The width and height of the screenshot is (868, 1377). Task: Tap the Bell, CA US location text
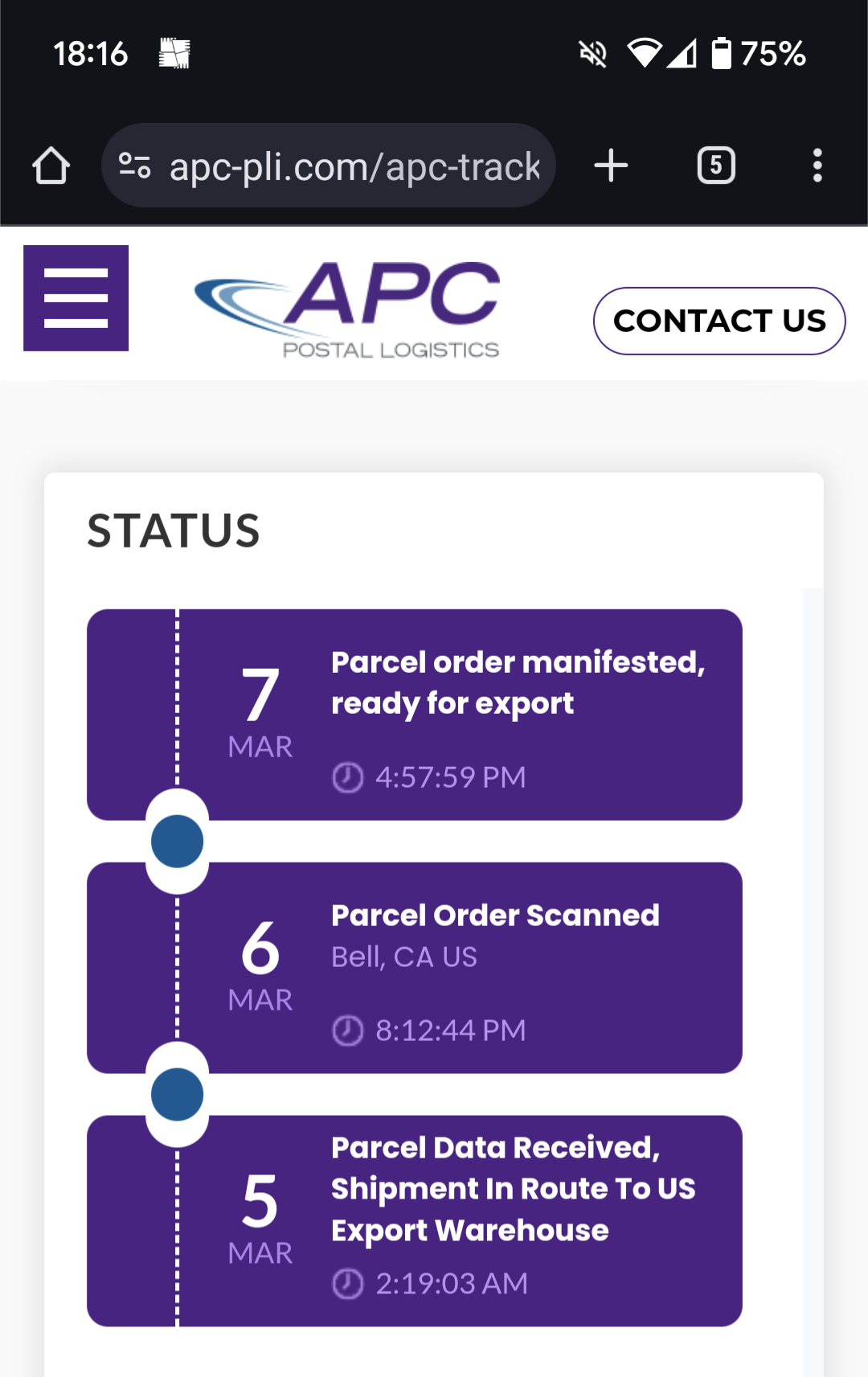404,957
